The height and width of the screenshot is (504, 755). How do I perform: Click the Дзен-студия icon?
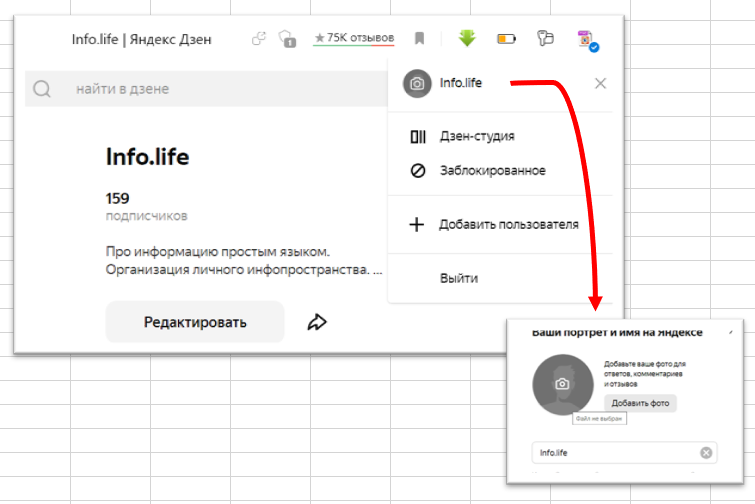[x=418, y=137]
